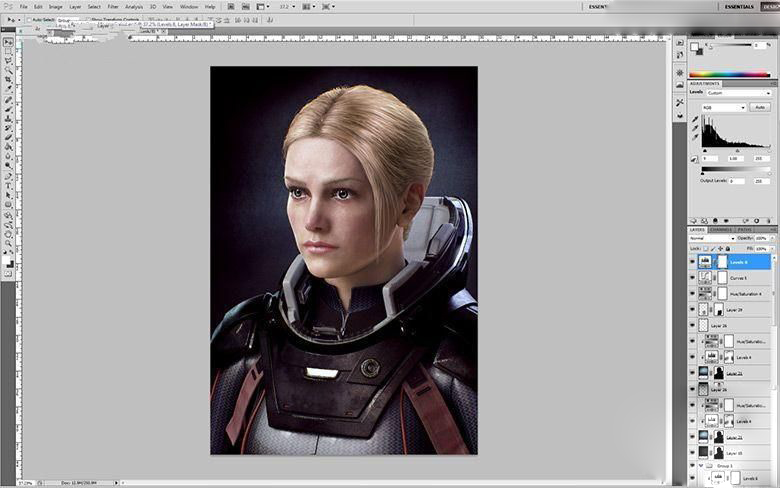Viewport: 780px width, 488px height.
Task: Select the Crop tool
Action: coord(8,80)
